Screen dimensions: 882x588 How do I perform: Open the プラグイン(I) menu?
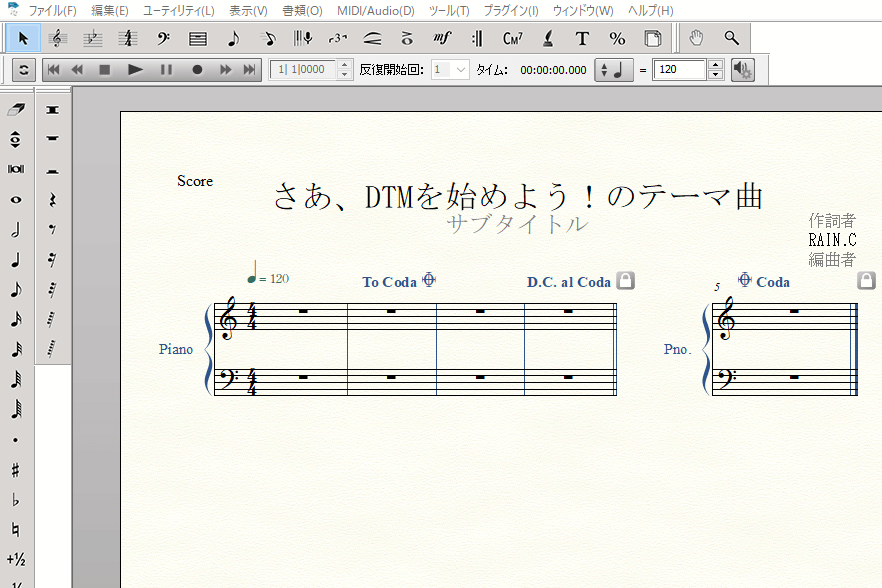pyautogui.click(x=510, y=10)
